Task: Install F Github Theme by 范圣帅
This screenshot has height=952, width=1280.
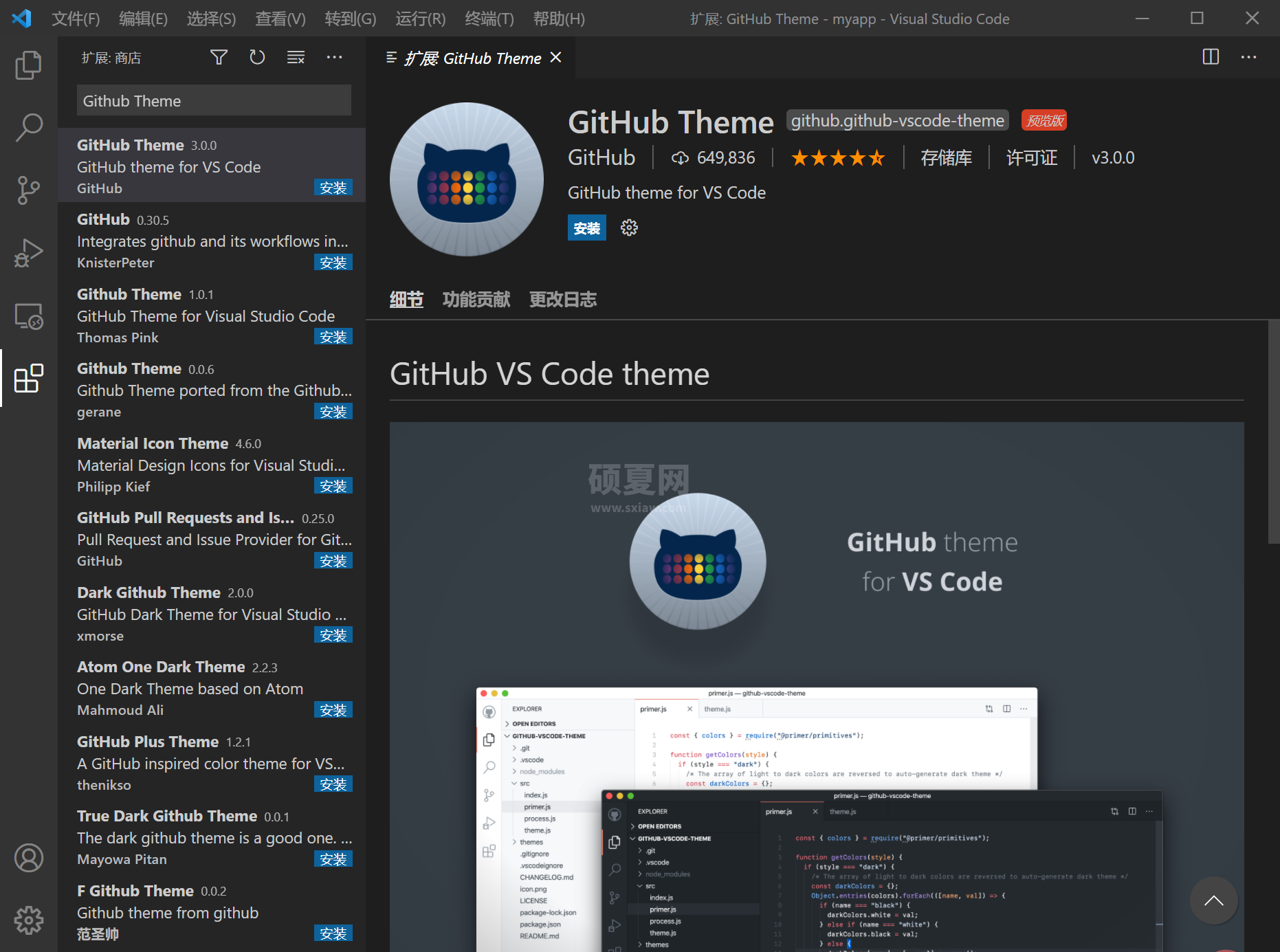Action: 333,933
